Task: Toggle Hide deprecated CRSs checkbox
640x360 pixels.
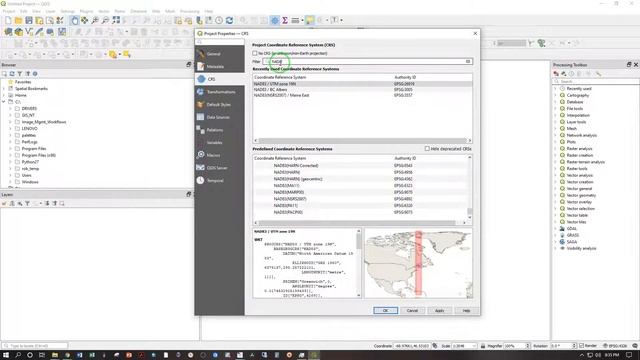Action: click(427, 149)
